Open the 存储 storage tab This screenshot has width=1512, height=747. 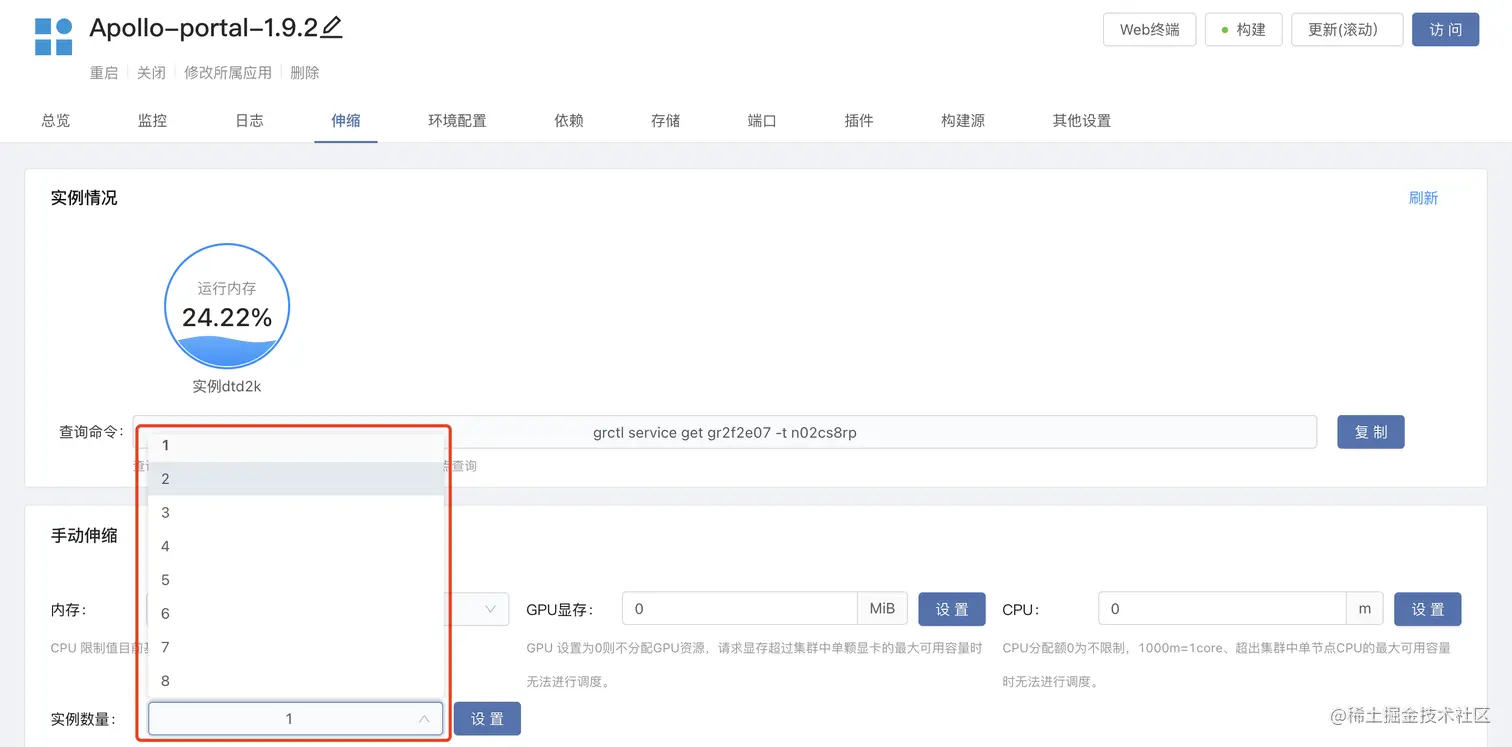pos(665,120)
